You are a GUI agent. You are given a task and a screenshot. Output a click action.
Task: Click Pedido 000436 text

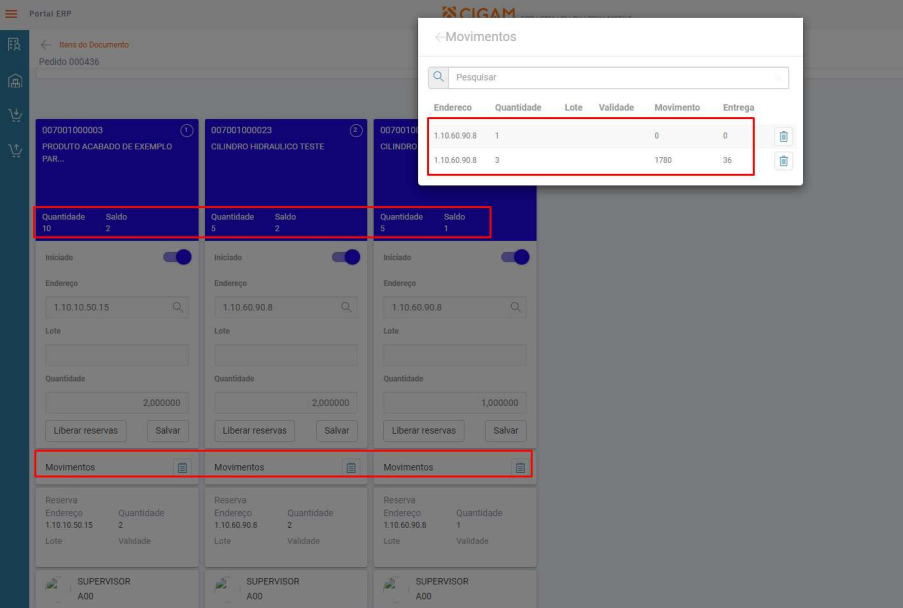[x=69, y=62]
